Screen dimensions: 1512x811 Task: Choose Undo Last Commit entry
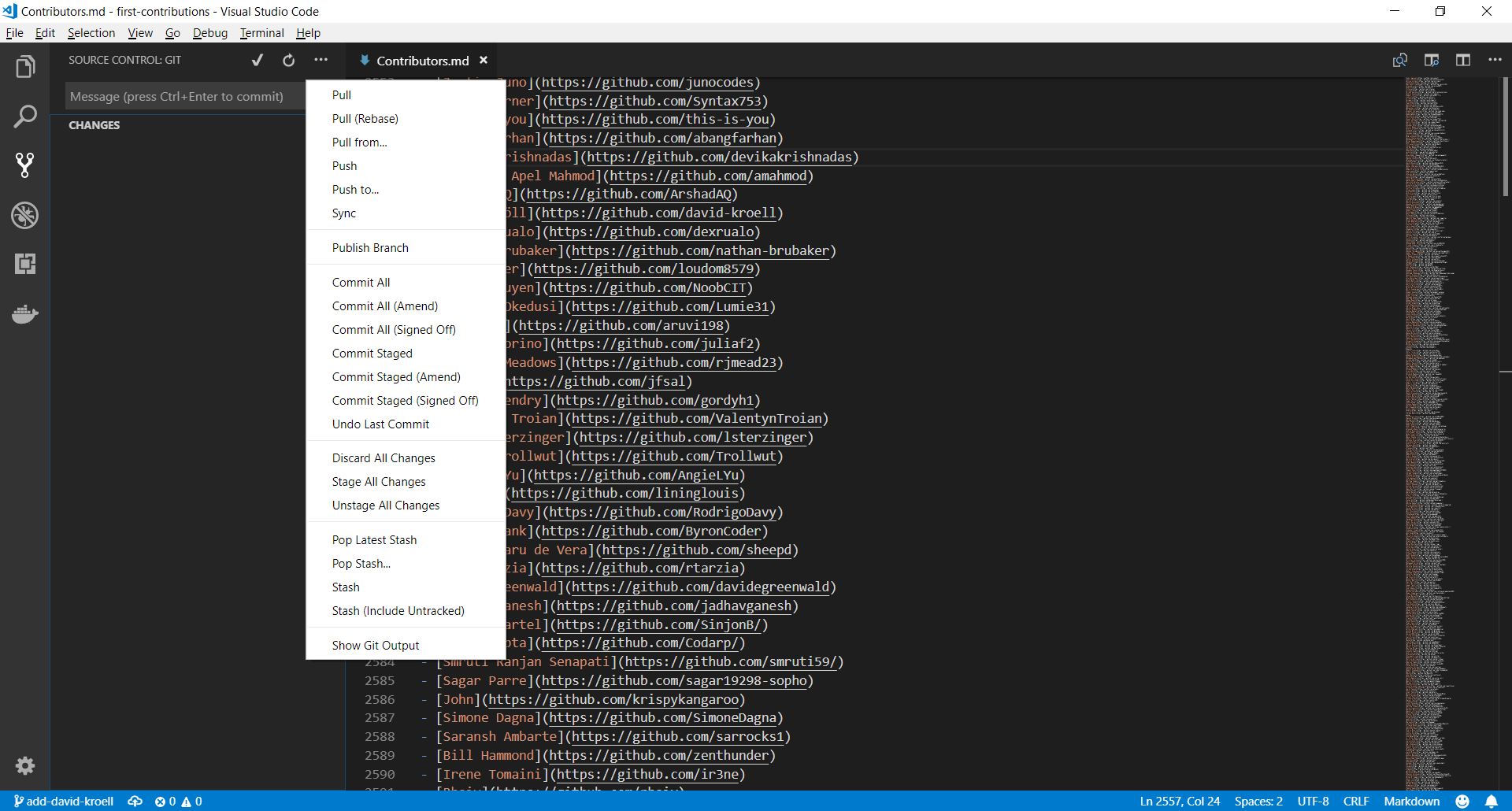(x=406, y=424)
